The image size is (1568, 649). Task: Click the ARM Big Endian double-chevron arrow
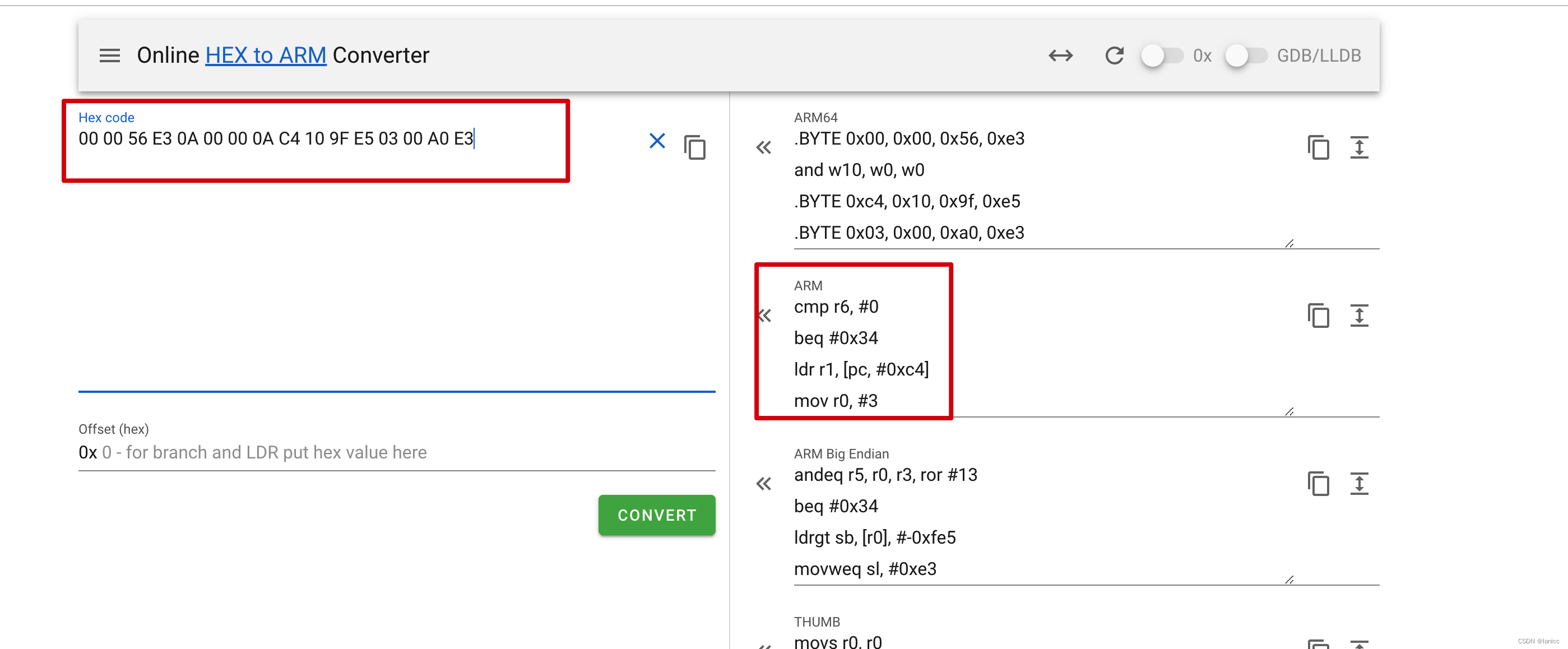(x=763, y=484)
